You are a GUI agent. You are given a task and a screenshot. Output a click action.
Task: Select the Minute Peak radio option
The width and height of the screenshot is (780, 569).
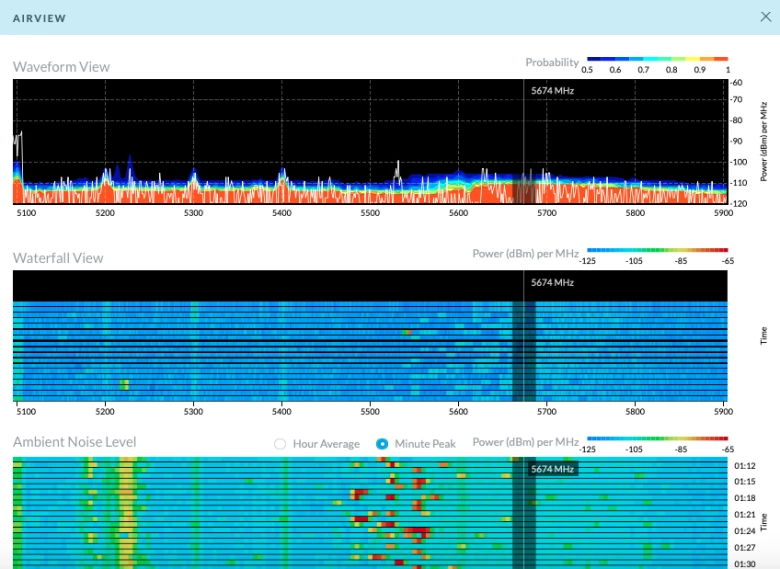(382, 444)
